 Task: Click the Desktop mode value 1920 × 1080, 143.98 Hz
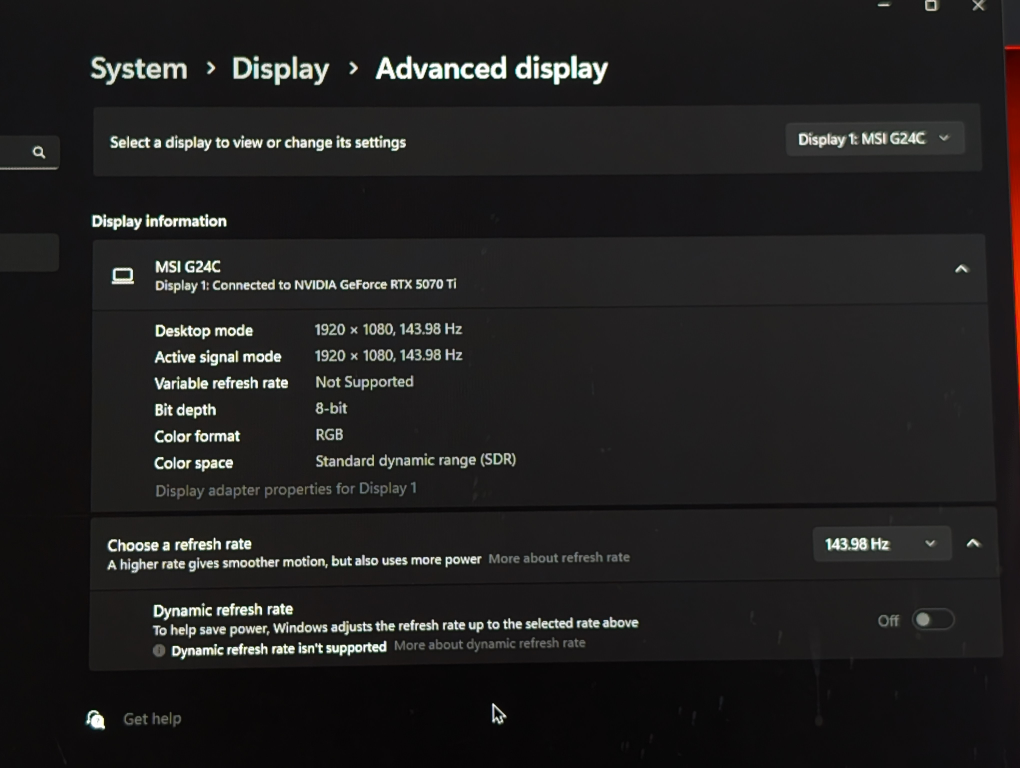click(388, 329)
